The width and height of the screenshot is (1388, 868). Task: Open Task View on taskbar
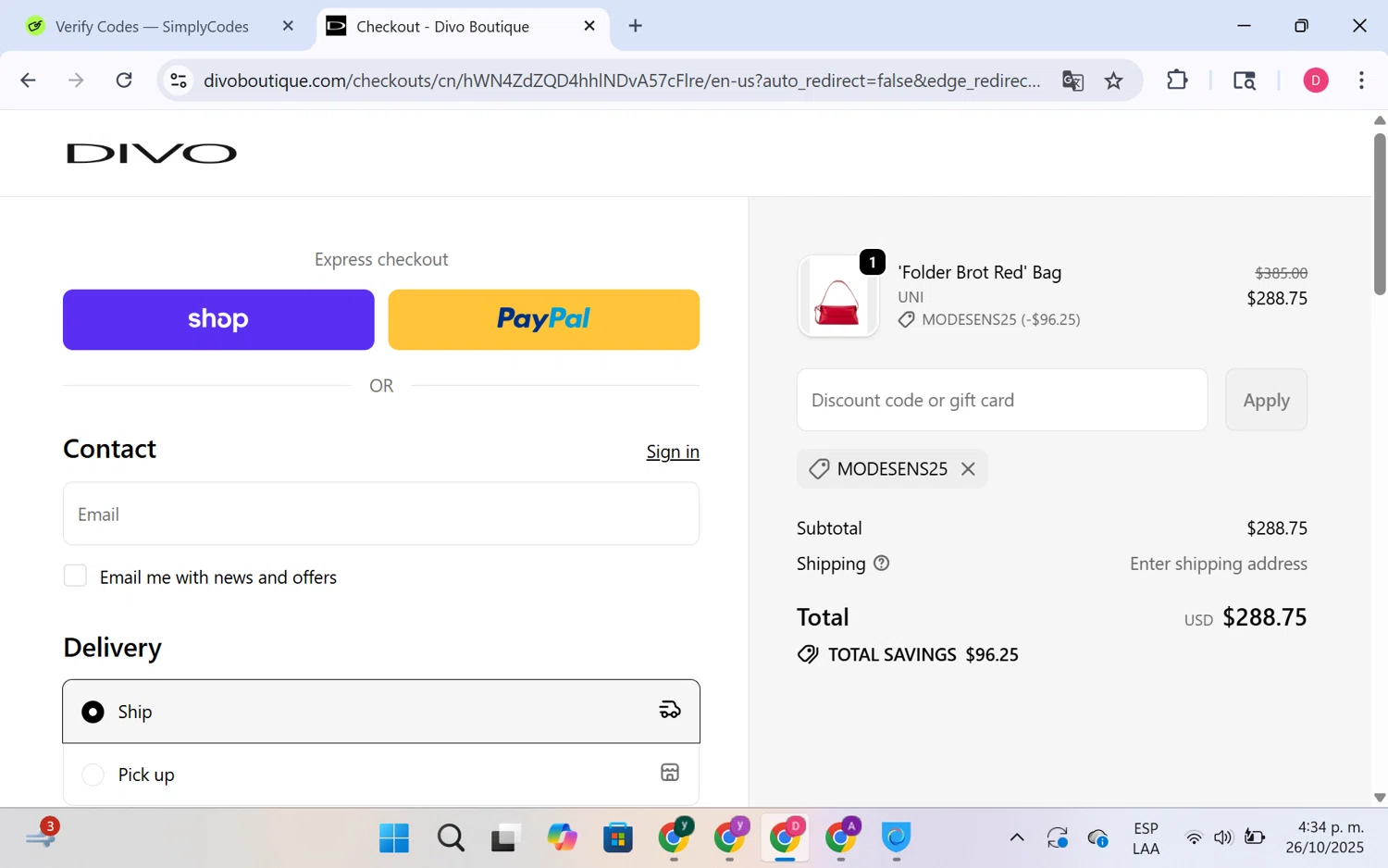pyautogui.click(x=505, y=838)
